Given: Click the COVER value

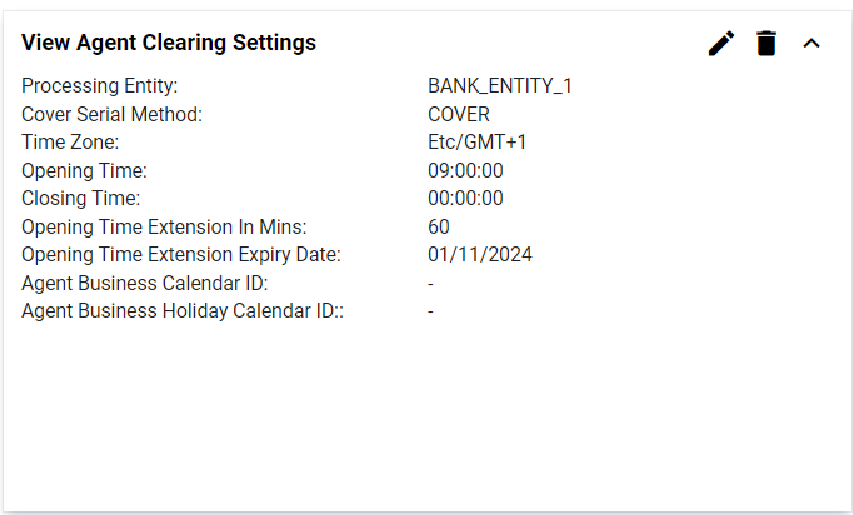Looking at the screenshot, I should tap(459, 114).
